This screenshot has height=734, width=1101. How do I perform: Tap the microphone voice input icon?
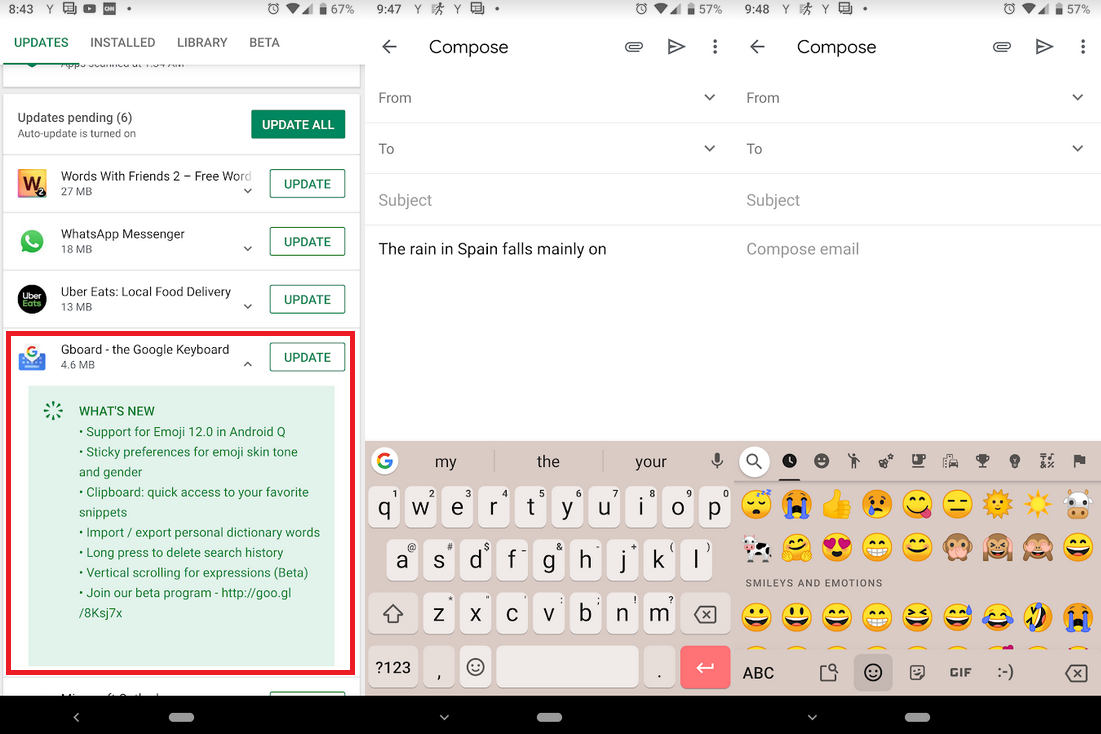716,461
